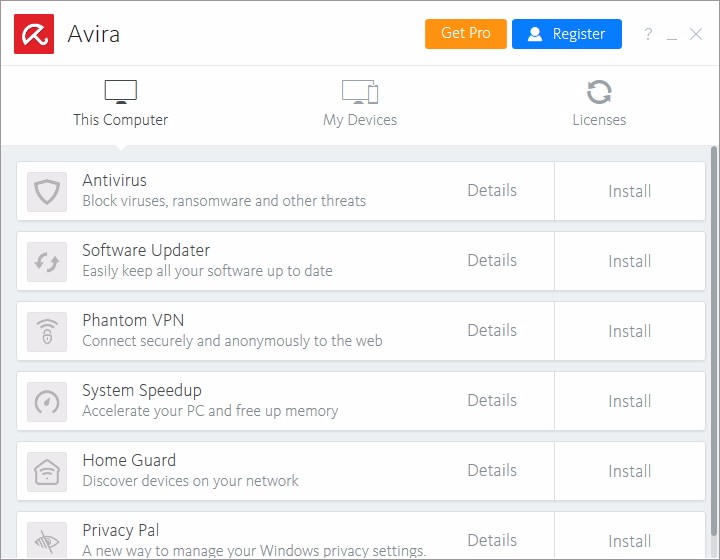This screenshot has width=720, height=560.
Task: Open help via the question mark icon
Action: pos(648,34)
